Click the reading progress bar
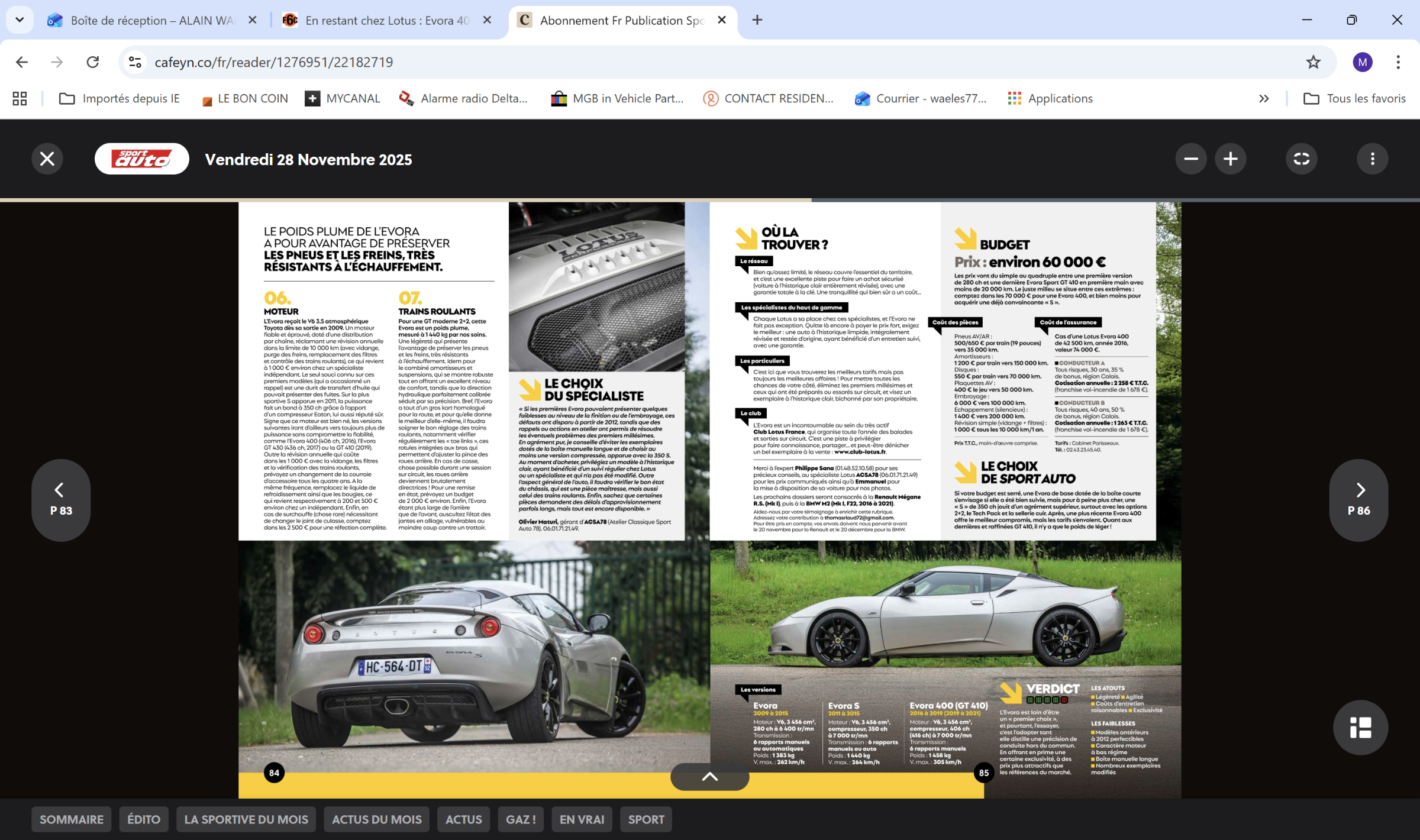 pyautogui.click(x=709, y=200)
